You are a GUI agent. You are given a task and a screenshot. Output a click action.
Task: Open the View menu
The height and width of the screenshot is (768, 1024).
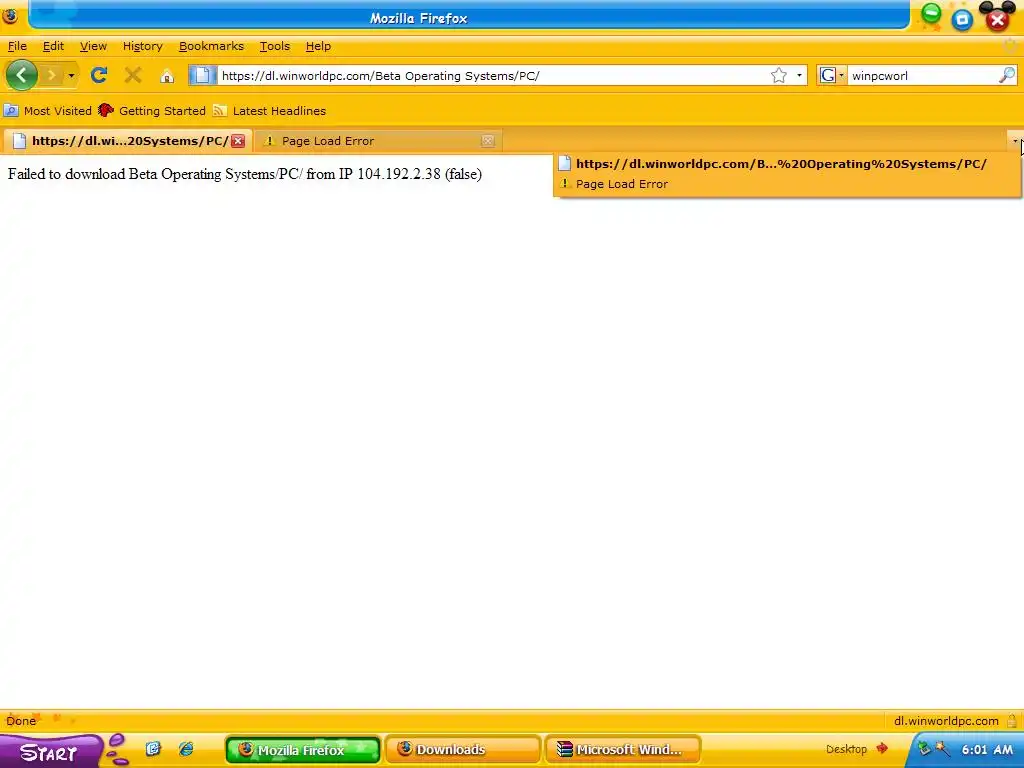point(93,46)
